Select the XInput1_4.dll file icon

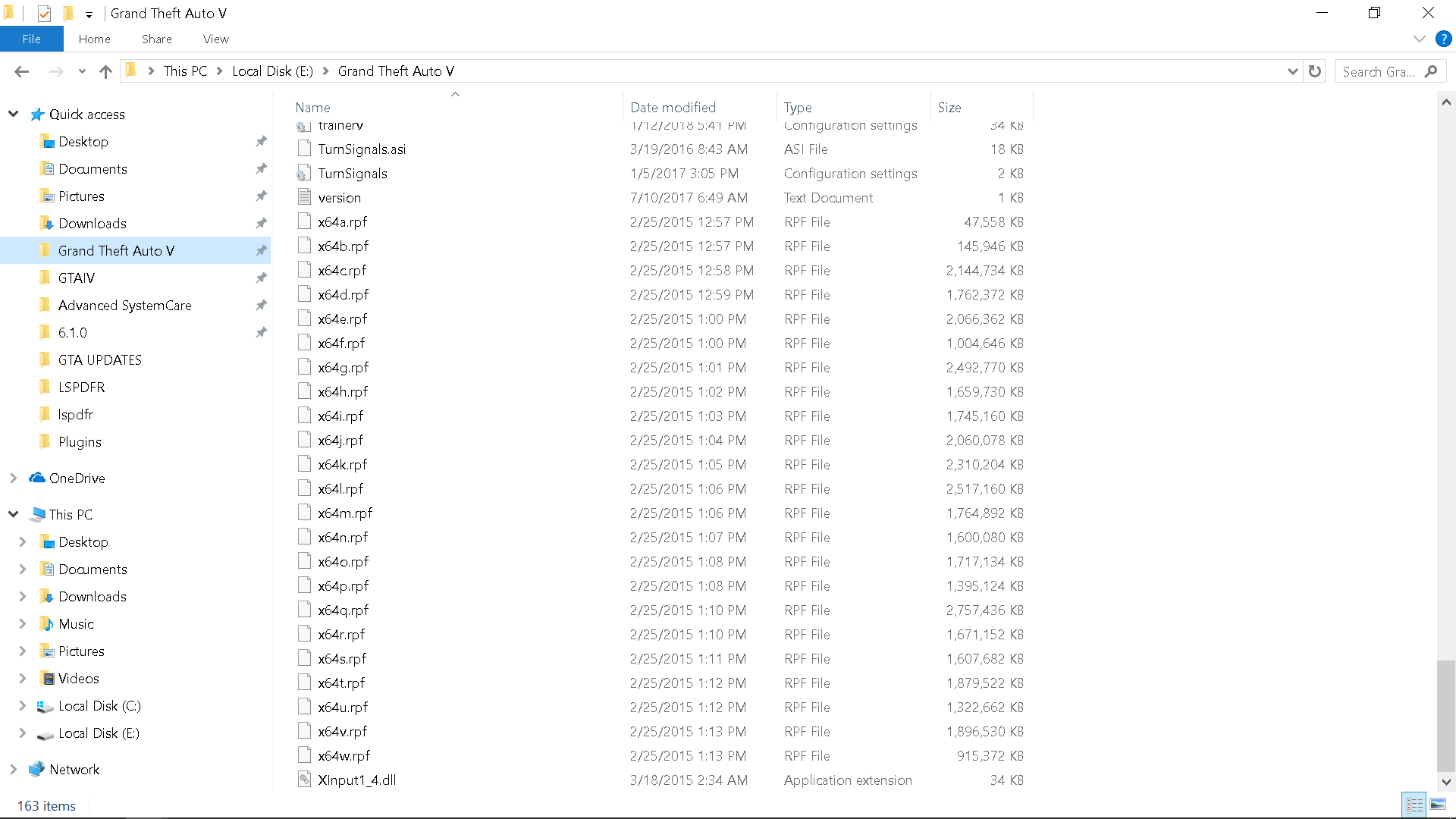(x=304, y=780)
